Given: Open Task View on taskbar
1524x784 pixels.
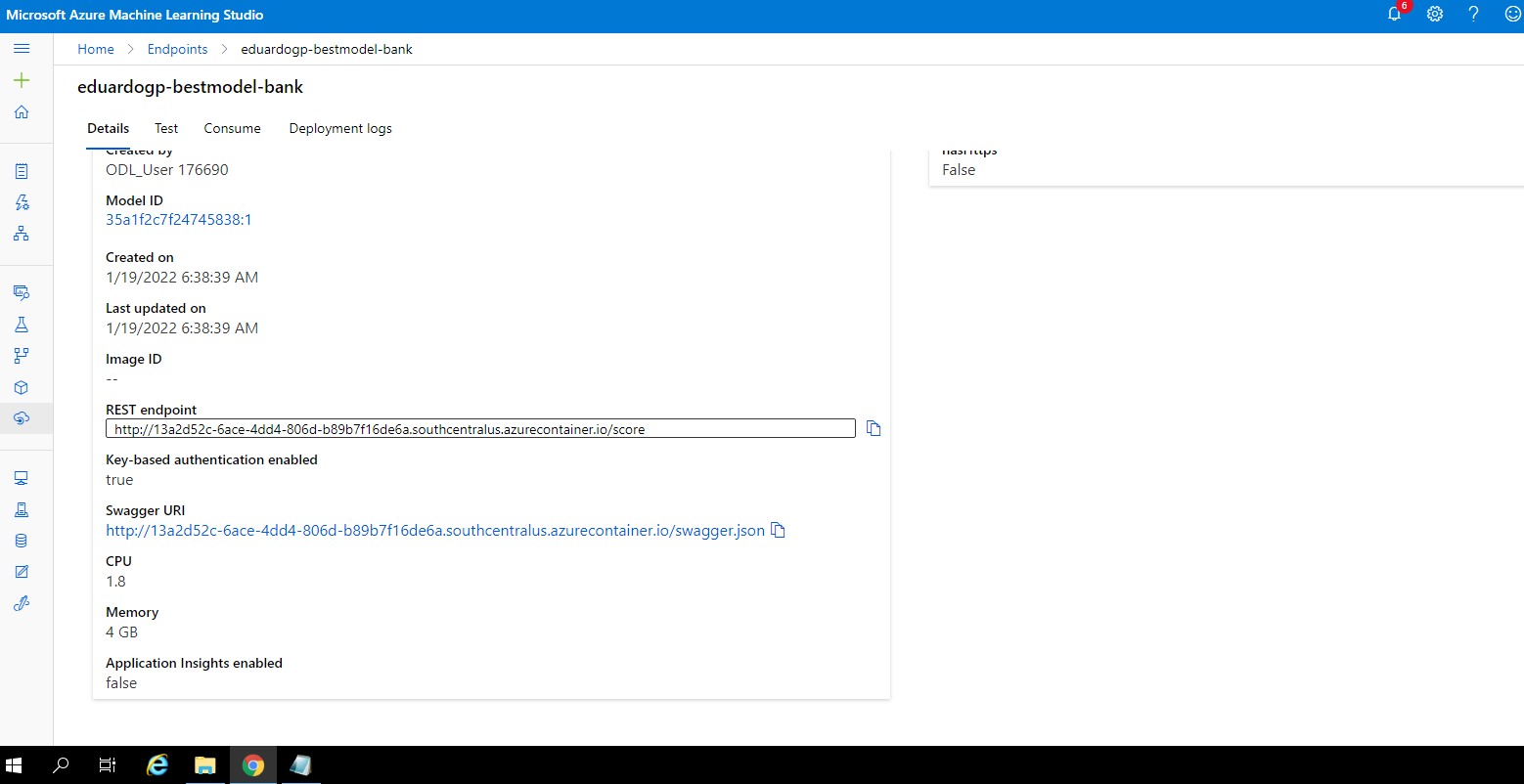Looking at the screenshot, I should pos(108,765).
